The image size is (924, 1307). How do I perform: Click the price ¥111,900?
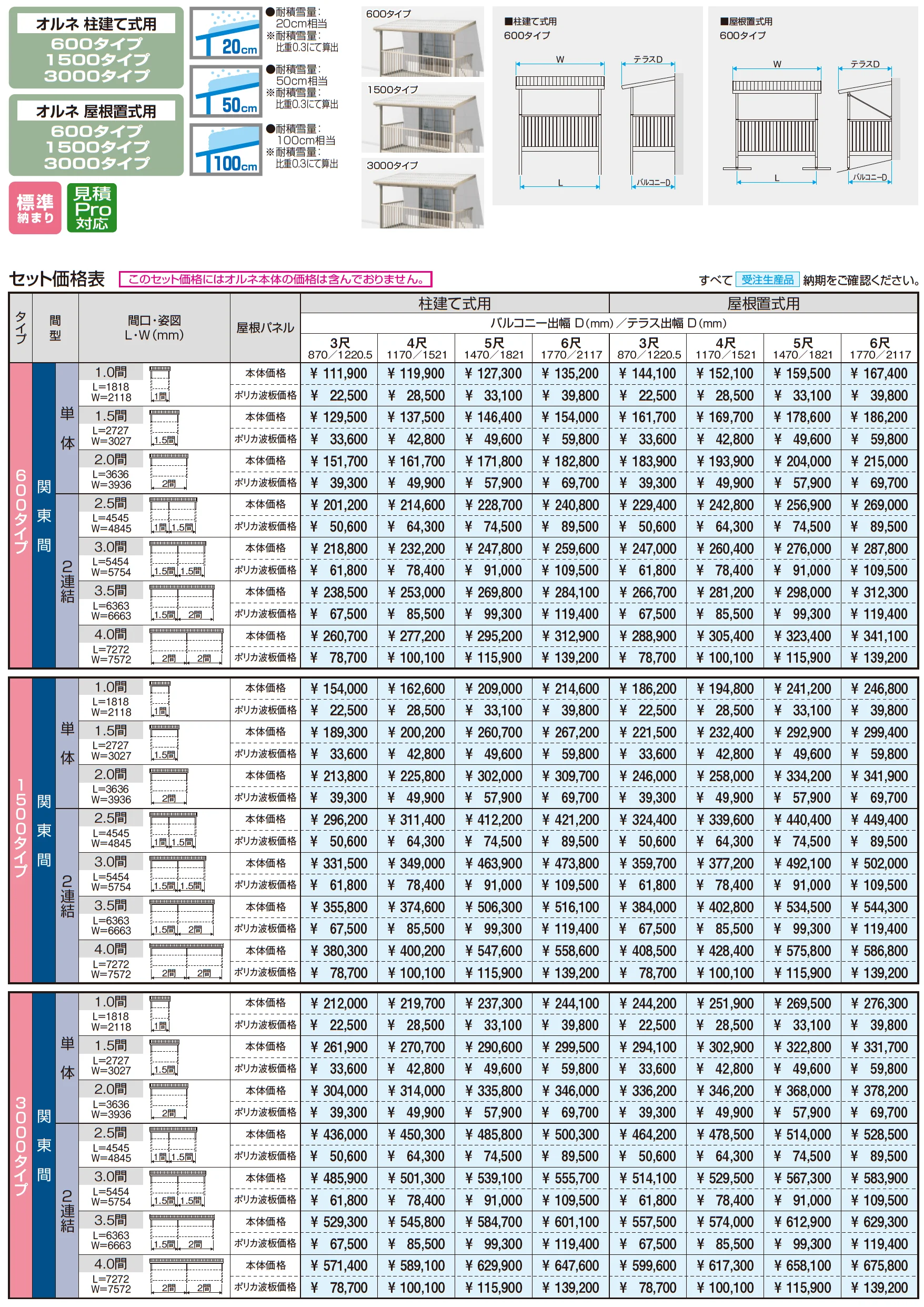[x=338, y=374]
